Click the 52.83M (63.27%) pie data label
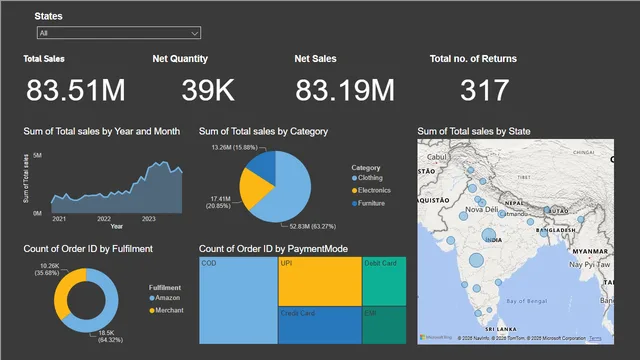This screenshot has height=360, width=640. tap(313, 226)
